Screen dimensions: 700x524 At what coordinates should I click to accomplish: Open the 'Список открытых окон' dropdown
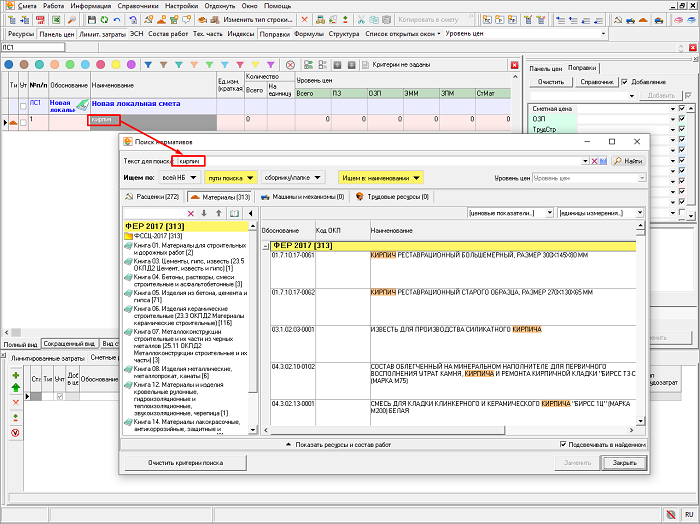click(x=403, y=34)
